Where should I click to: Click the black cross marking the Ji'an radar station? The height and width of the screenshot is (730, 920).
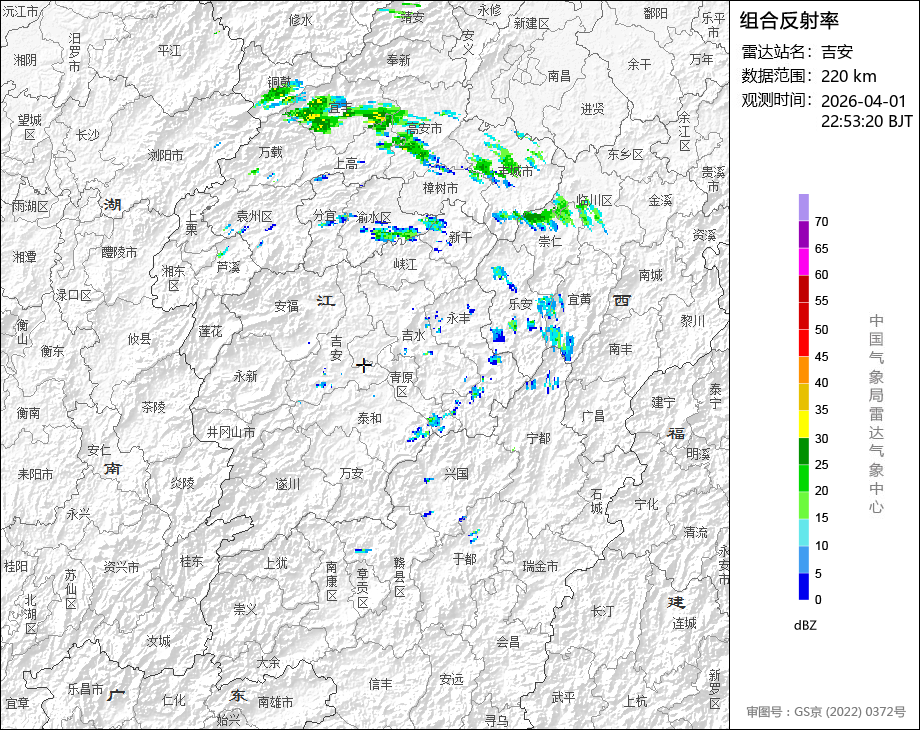(364, 365)
